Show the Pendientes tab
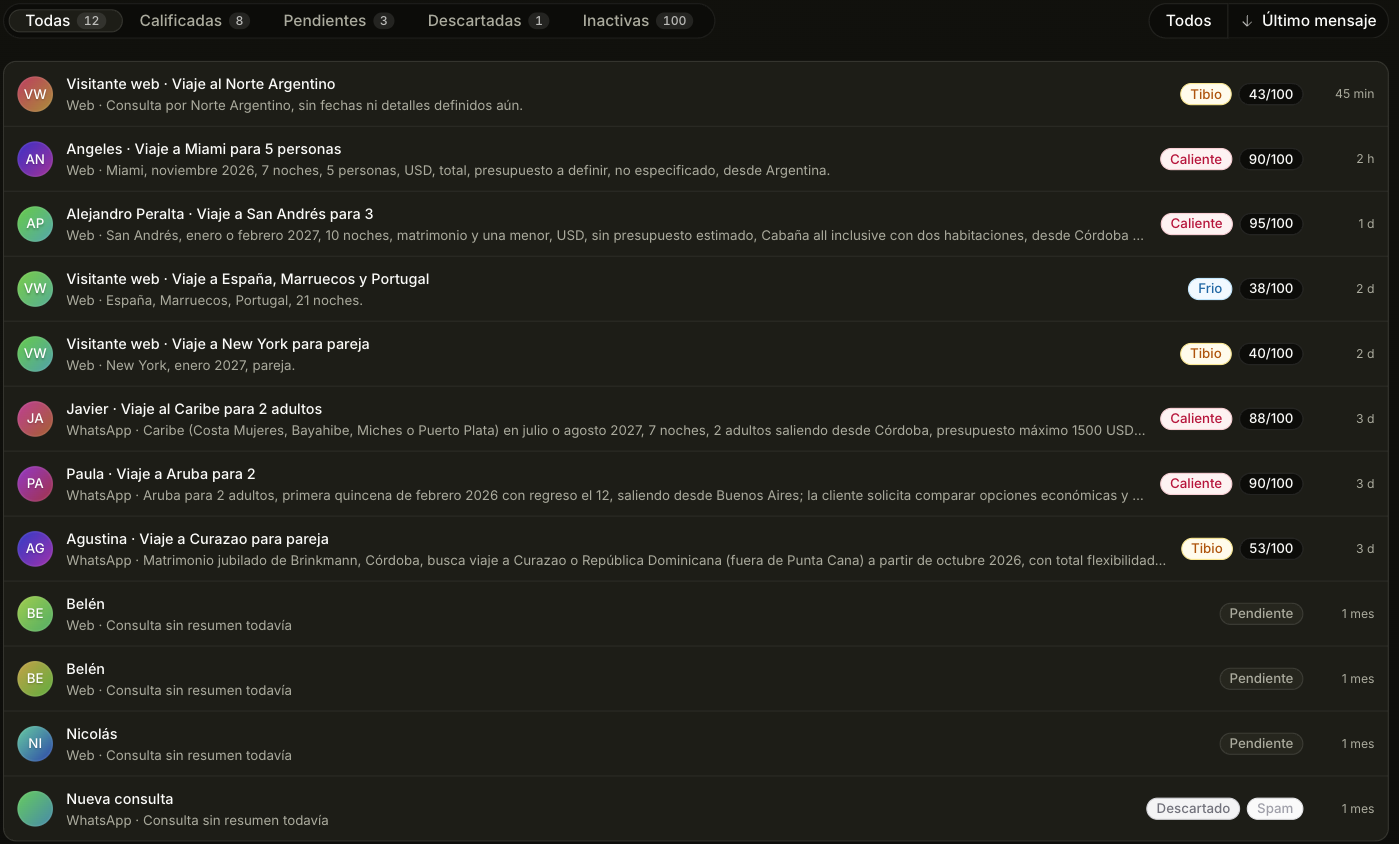 [x=338, y=21]
